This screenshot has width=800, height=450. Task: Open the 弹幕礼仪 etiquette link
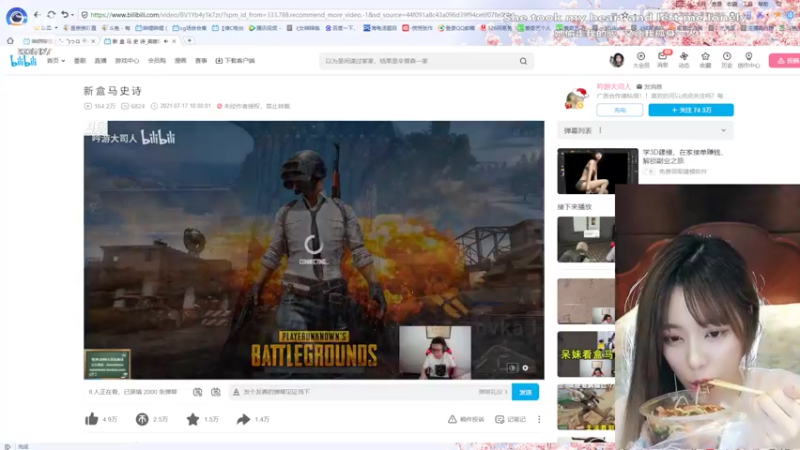coord(493,392)
